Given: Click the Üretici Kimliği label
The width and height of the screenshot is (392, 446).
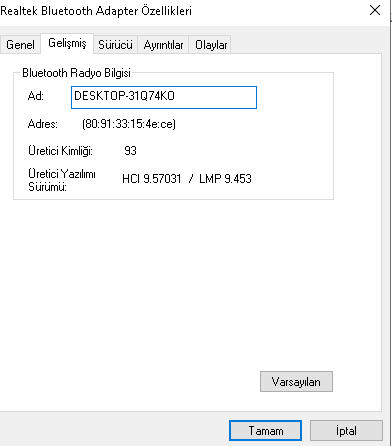Looking at the screenshot, I should tap(60, 151).
